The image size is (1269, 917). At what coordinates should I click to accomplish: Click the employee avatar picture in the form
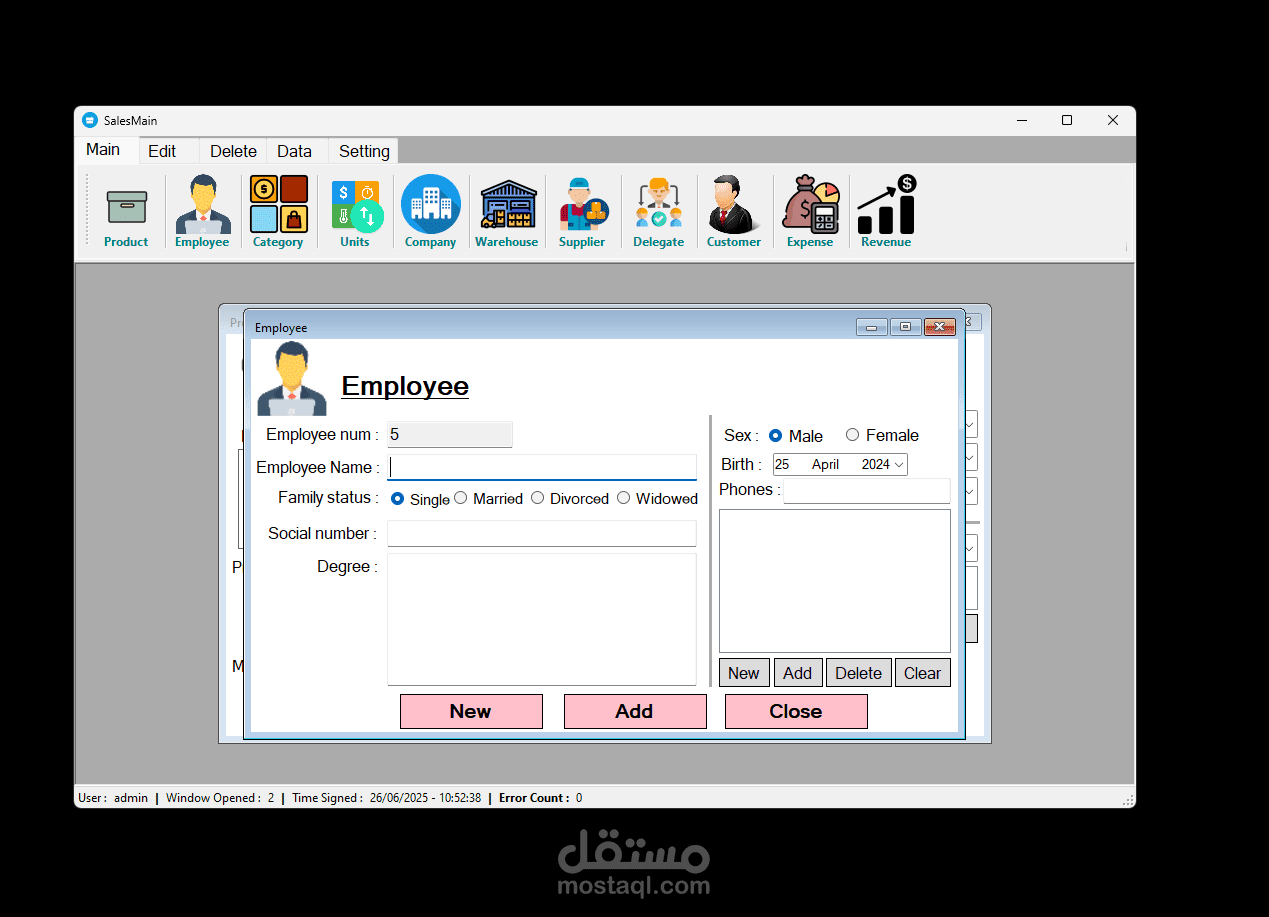pos(292,379)
